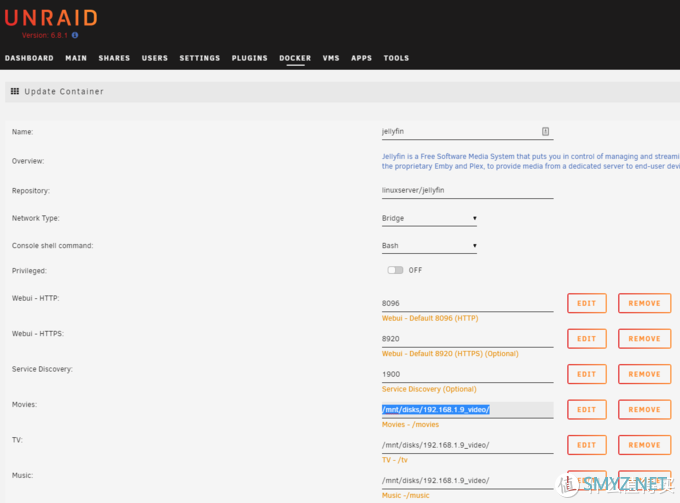Click the 'Webui - Default 8096 (HTTP)' description

[430, 318]
